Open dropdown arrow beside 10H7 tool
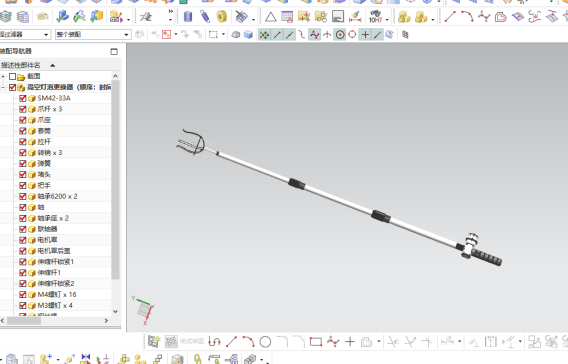Viewport: 568px width, 364px height. coord(387,20)
